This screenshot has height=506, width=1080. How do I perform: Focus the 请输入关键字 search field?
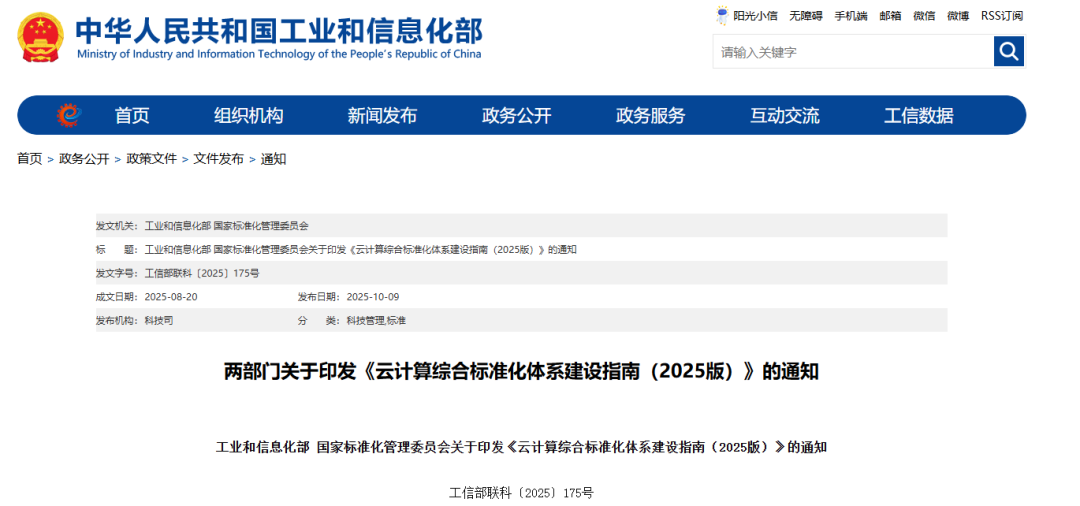[853, 52]
